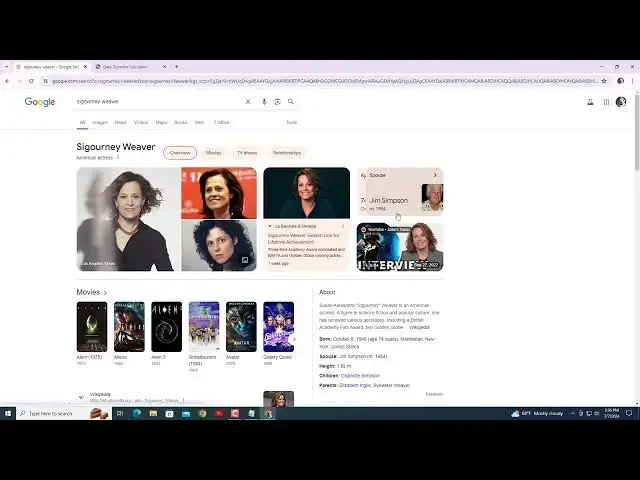640x480 pixels.
Task: Open Task View on the taskbar
Action: pos(120,413)
